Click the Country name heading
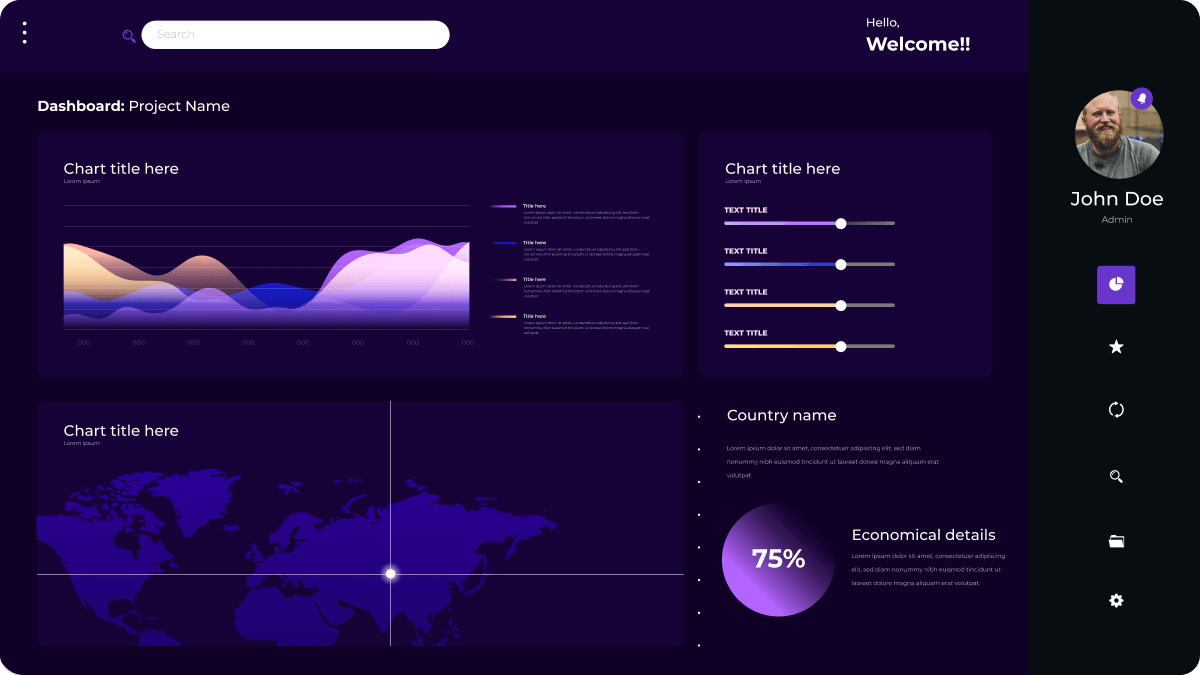The height and width of the screenshot is (675, 1200). tap(781, 415)
